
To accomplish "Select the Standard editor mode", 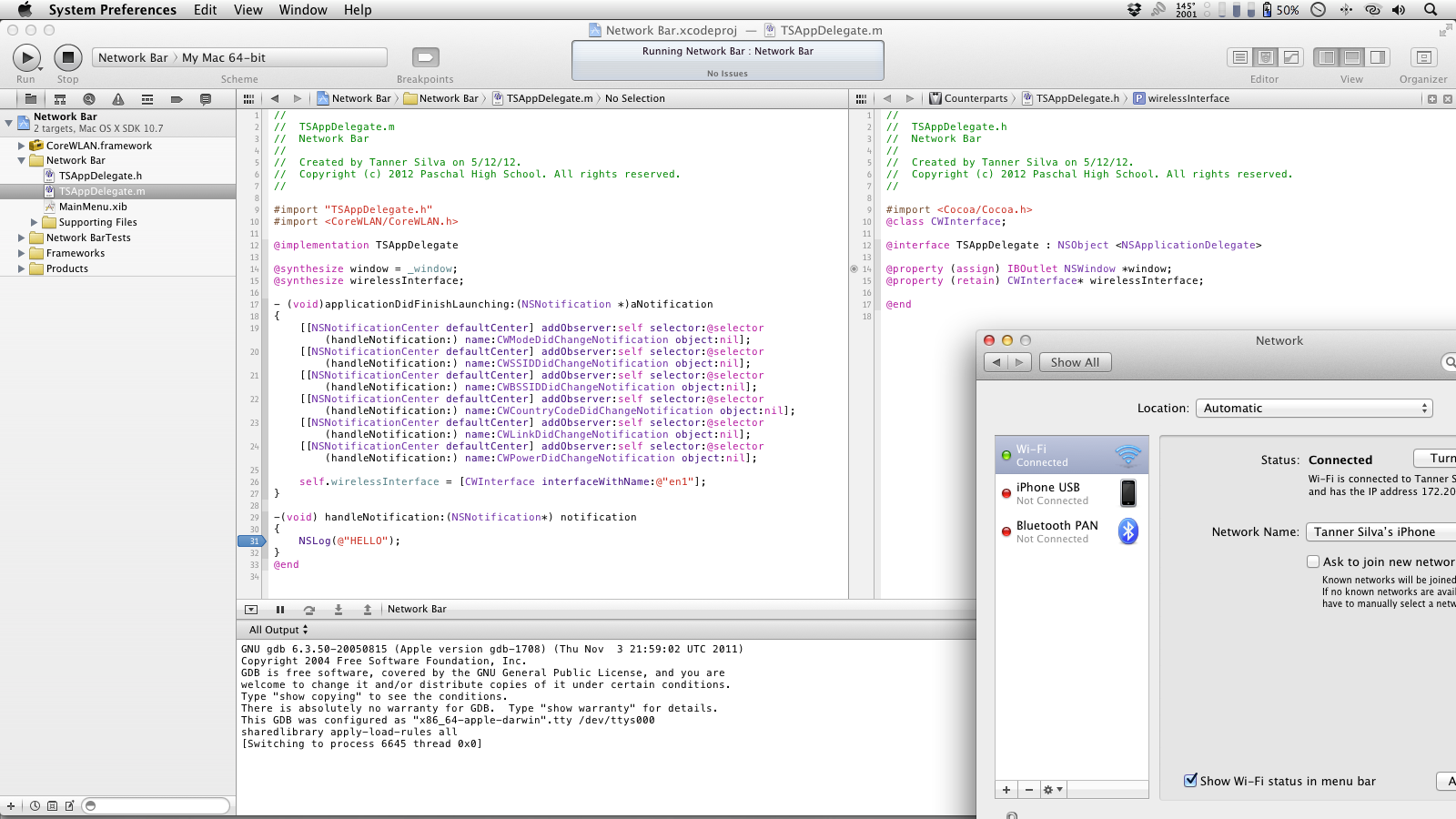I will 1239,57.
